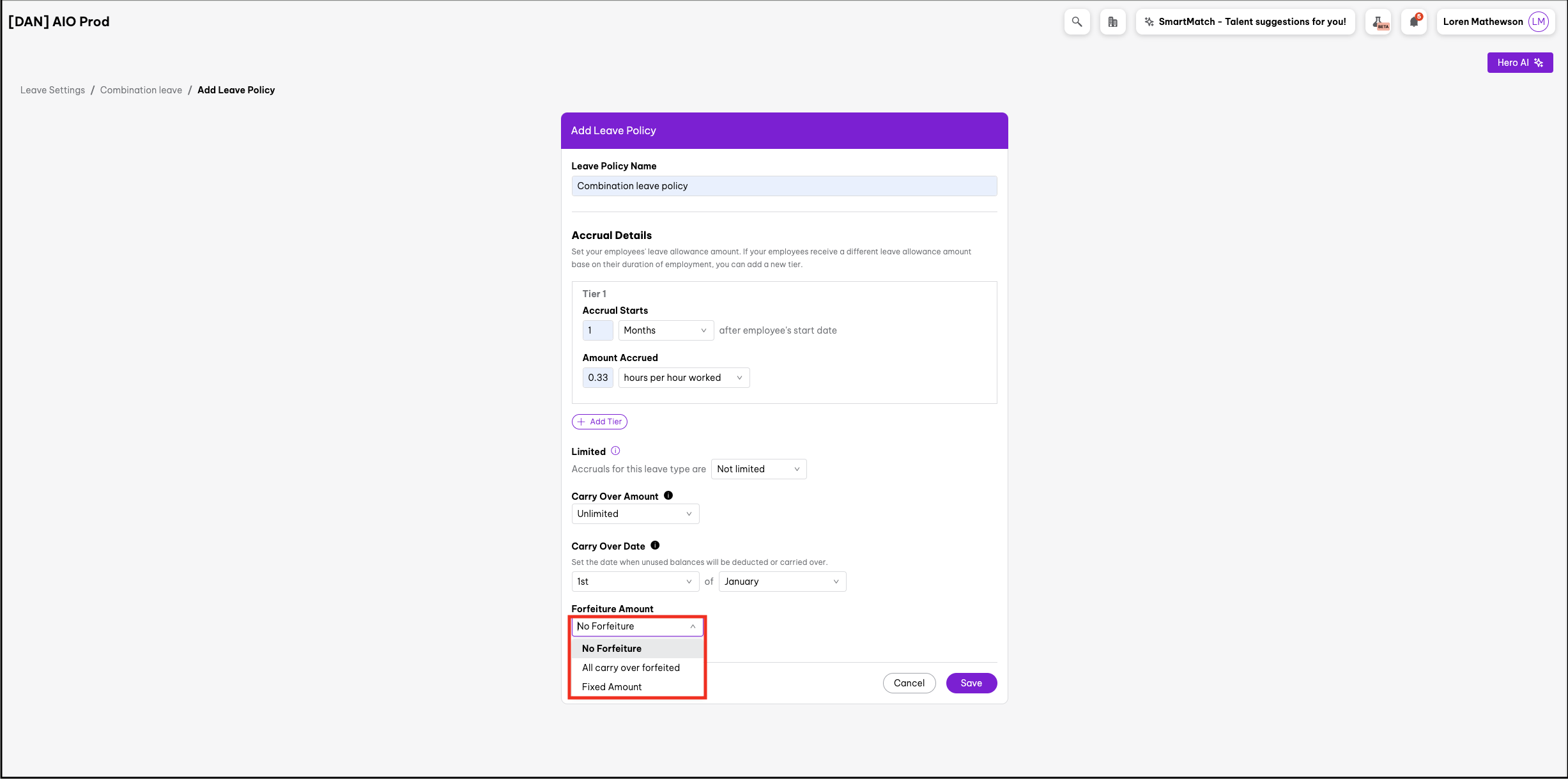This screenshot has height=779, width=1568.
Task: Click the Add Tier button
Action: tap(599, 422)
